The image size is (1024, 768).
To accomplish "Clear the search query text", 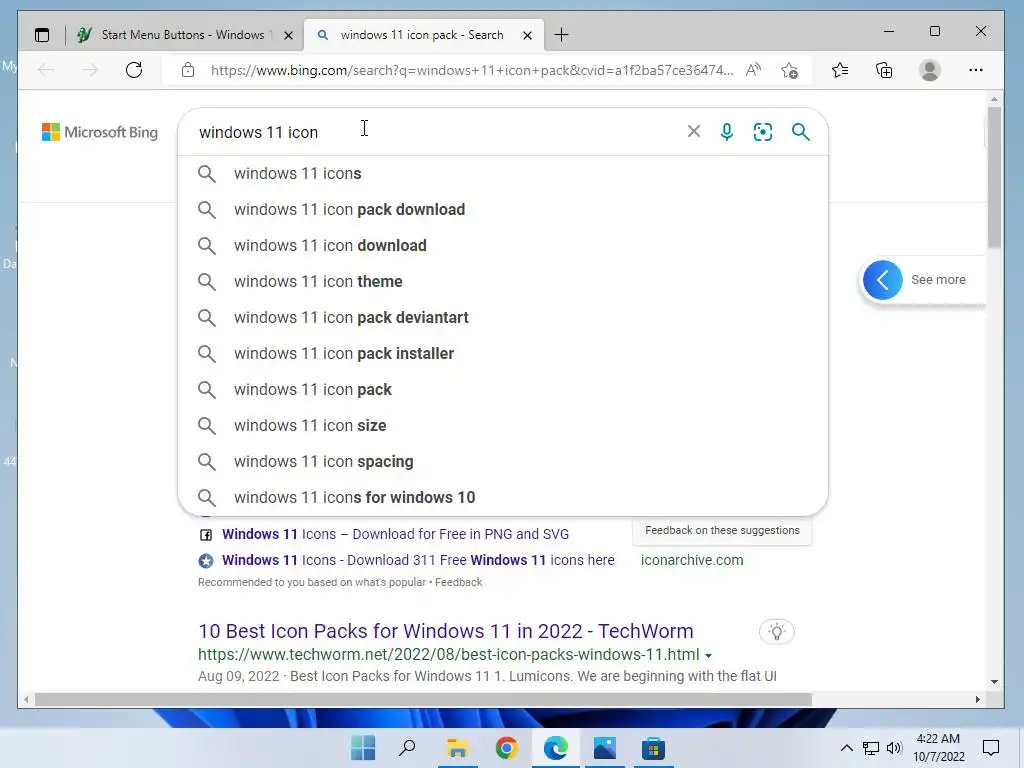I will tap(694, 131).
